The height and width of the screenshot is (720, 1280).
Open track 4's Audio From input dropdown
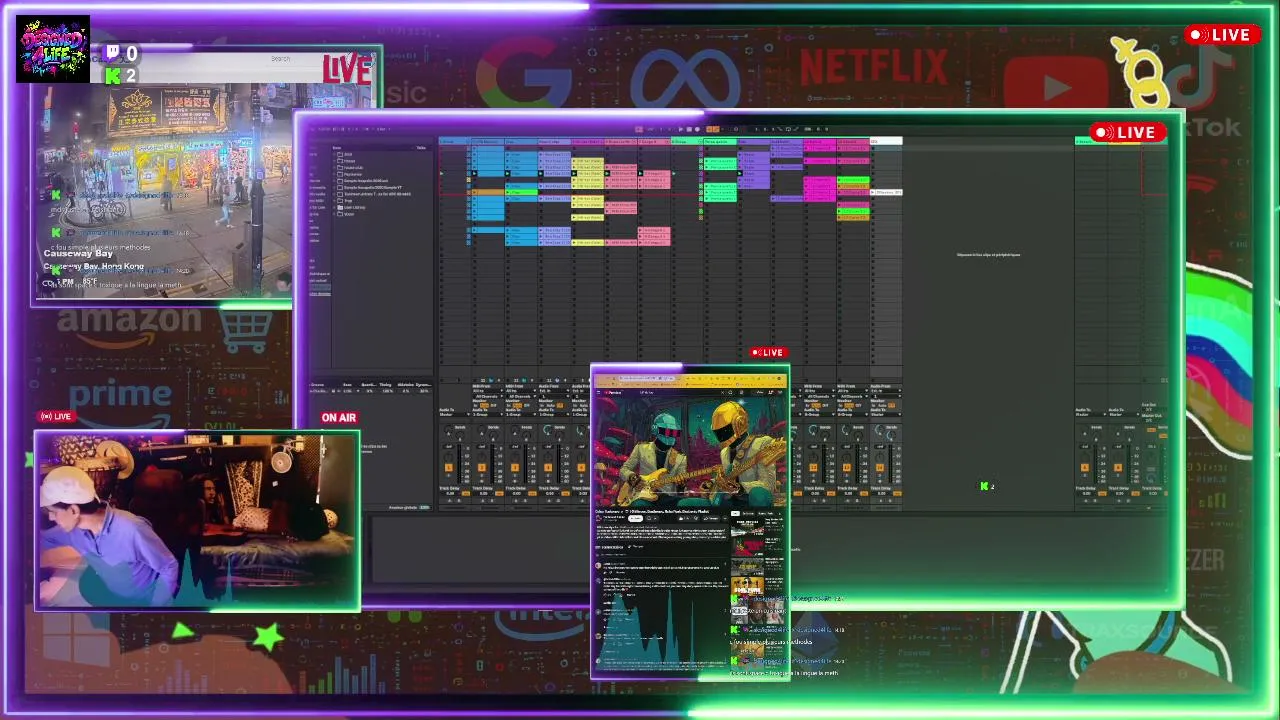[x=553, y=391]
